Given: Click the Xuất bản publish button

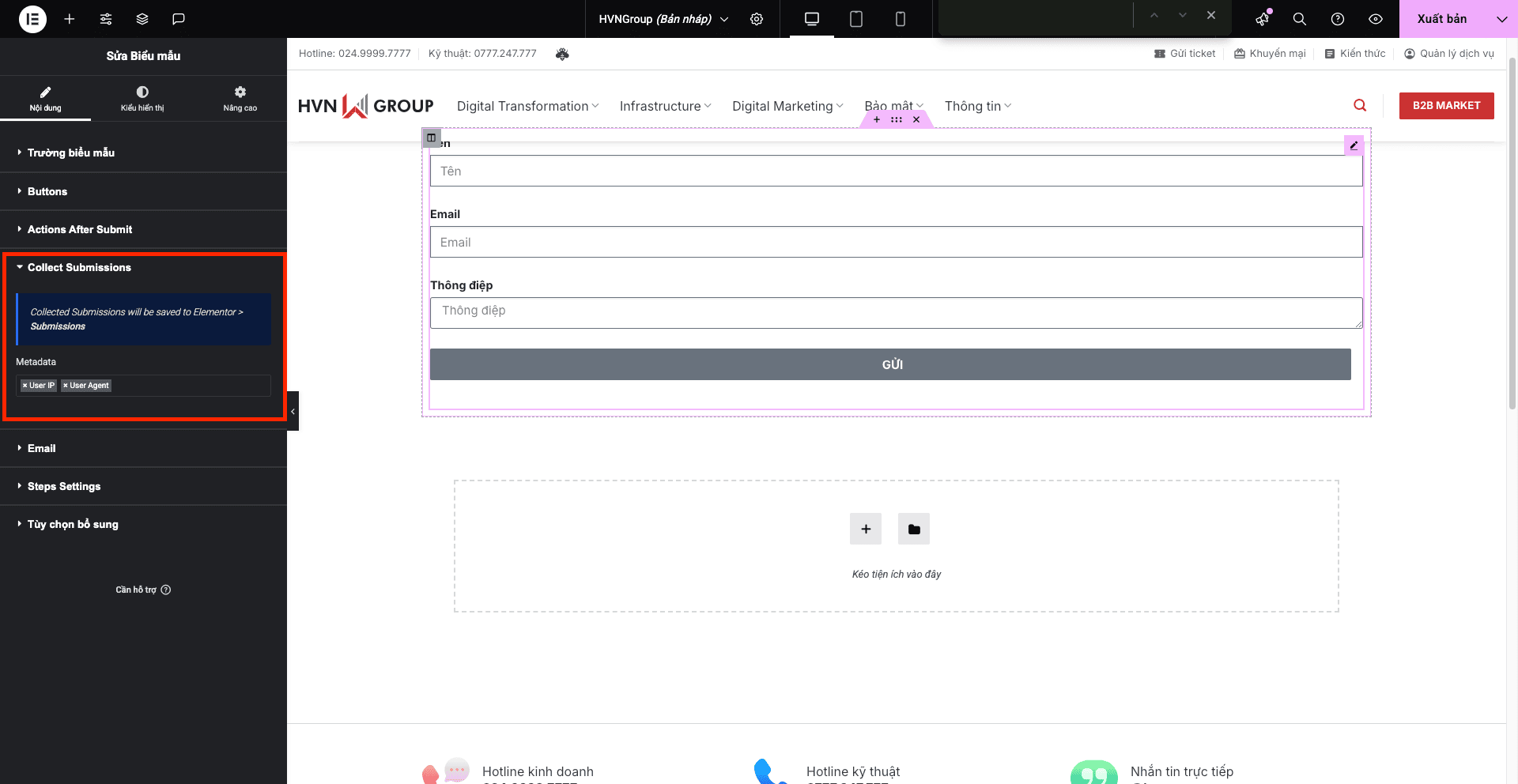Looking at the screenshot, I should (1441, 19).
